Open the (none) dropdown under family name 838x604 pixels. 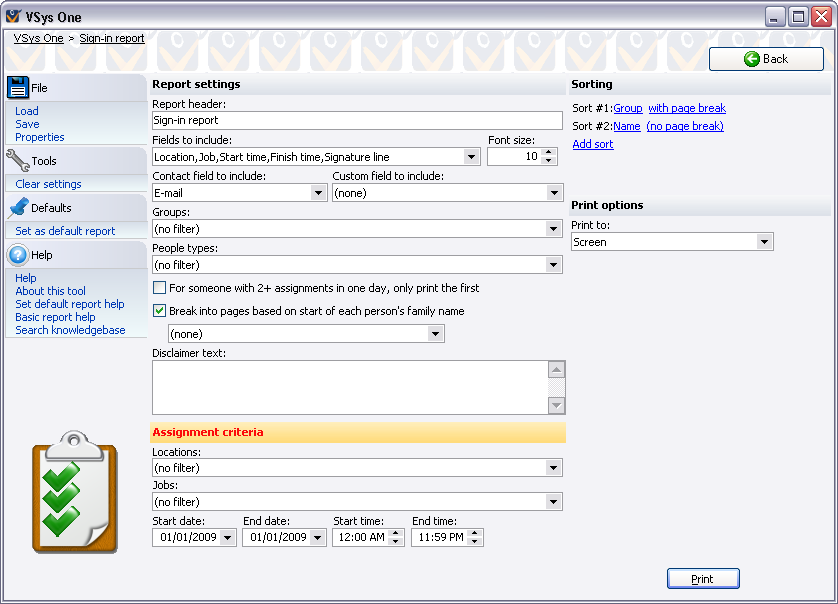[x=435, y=334]
